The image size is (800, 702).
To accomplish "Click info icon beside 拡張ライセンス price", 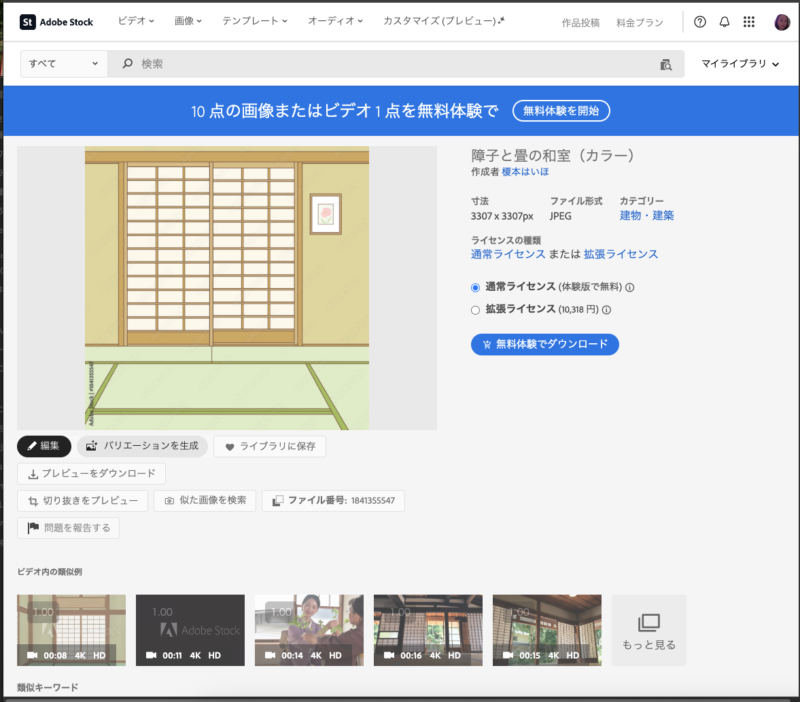I will 606,310.
